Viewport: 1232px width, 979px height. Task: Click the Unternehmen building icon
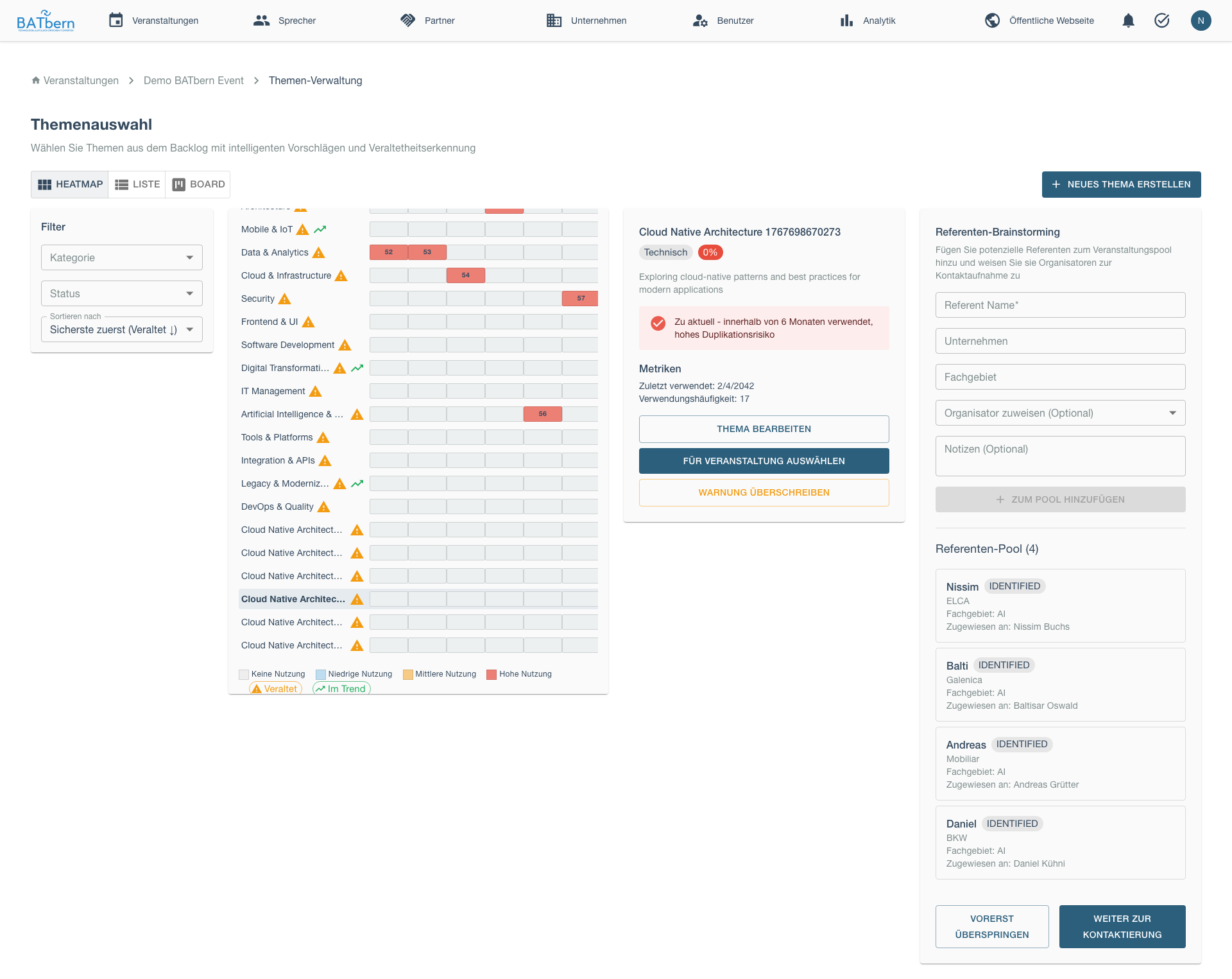click(x=554, y=21)
